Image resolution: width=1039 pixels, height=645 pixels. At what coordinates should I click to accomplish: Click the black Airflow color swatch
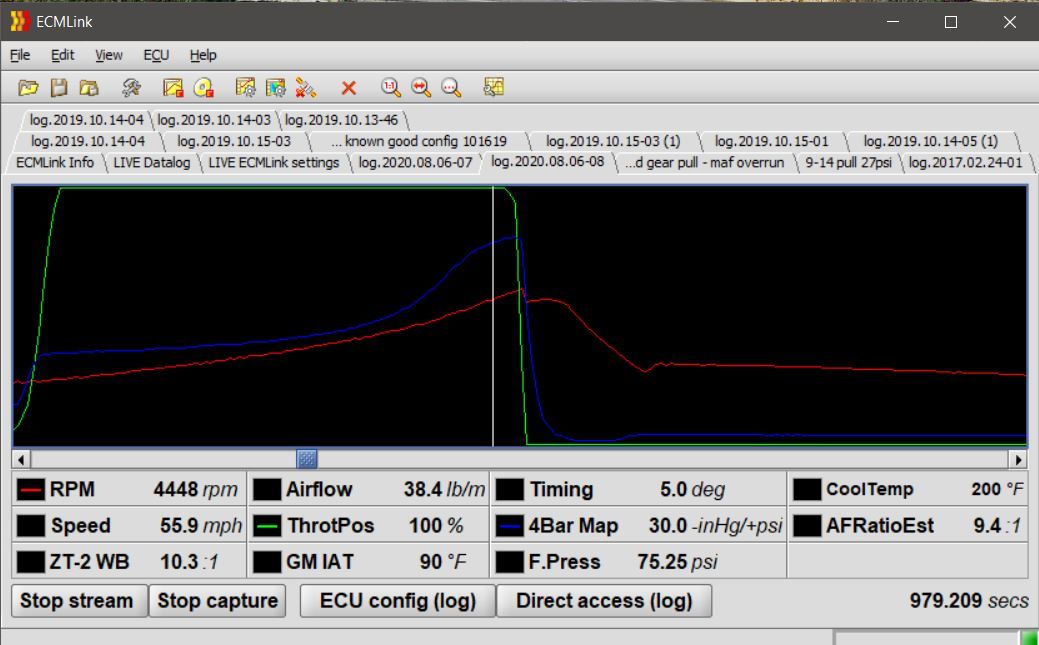point(268,490)
